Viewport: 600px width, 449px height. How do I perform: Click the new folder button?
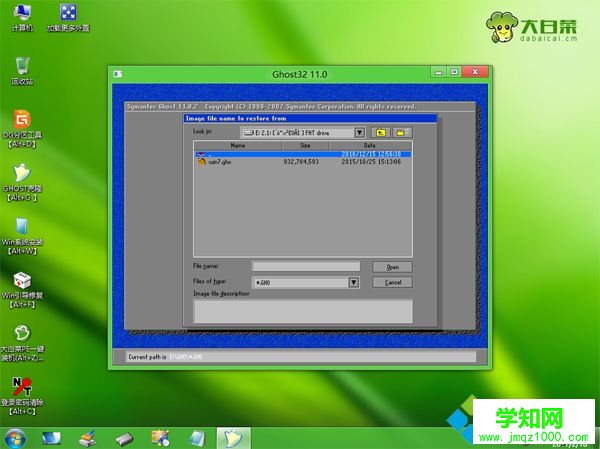click(x=401, y=132)
